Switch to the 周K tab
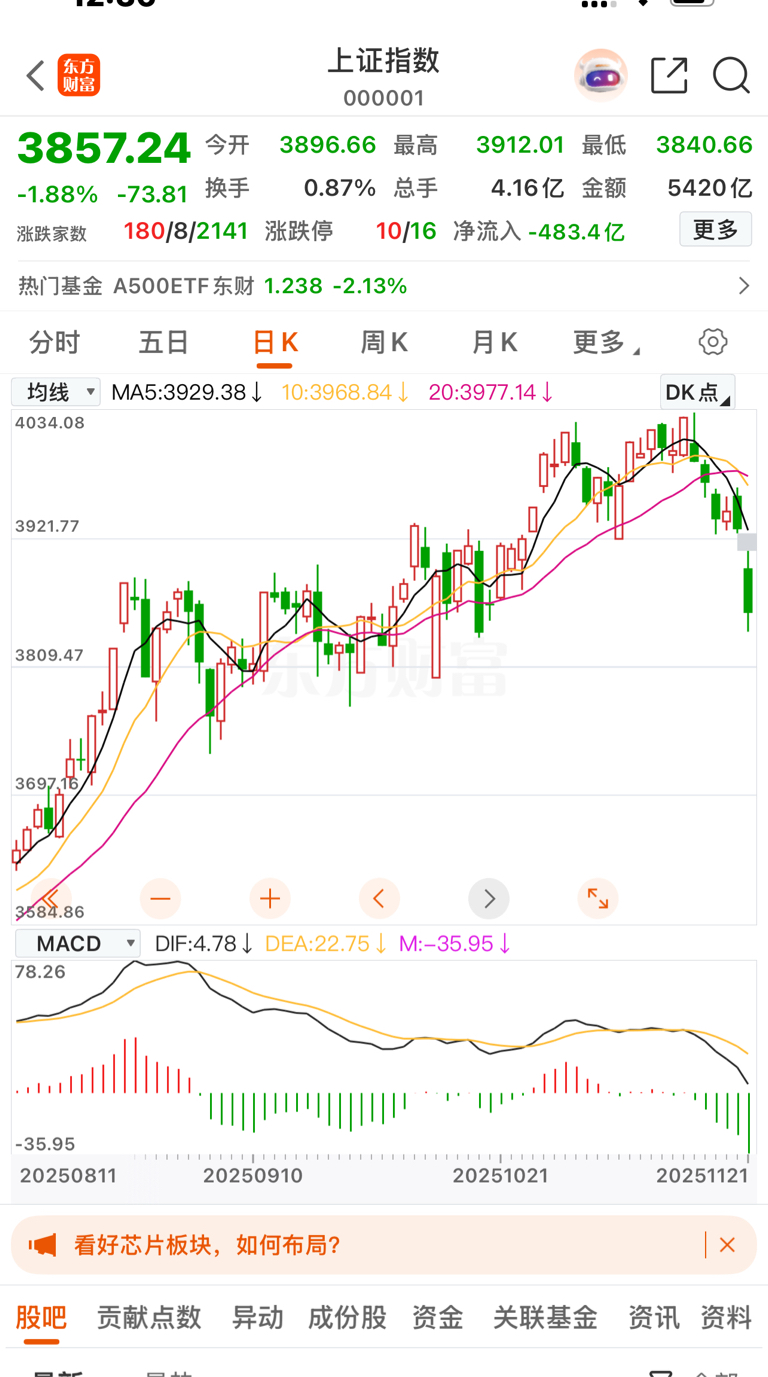Image resolution: width=768 pixels, height=1377 pixels. [384, 343]
